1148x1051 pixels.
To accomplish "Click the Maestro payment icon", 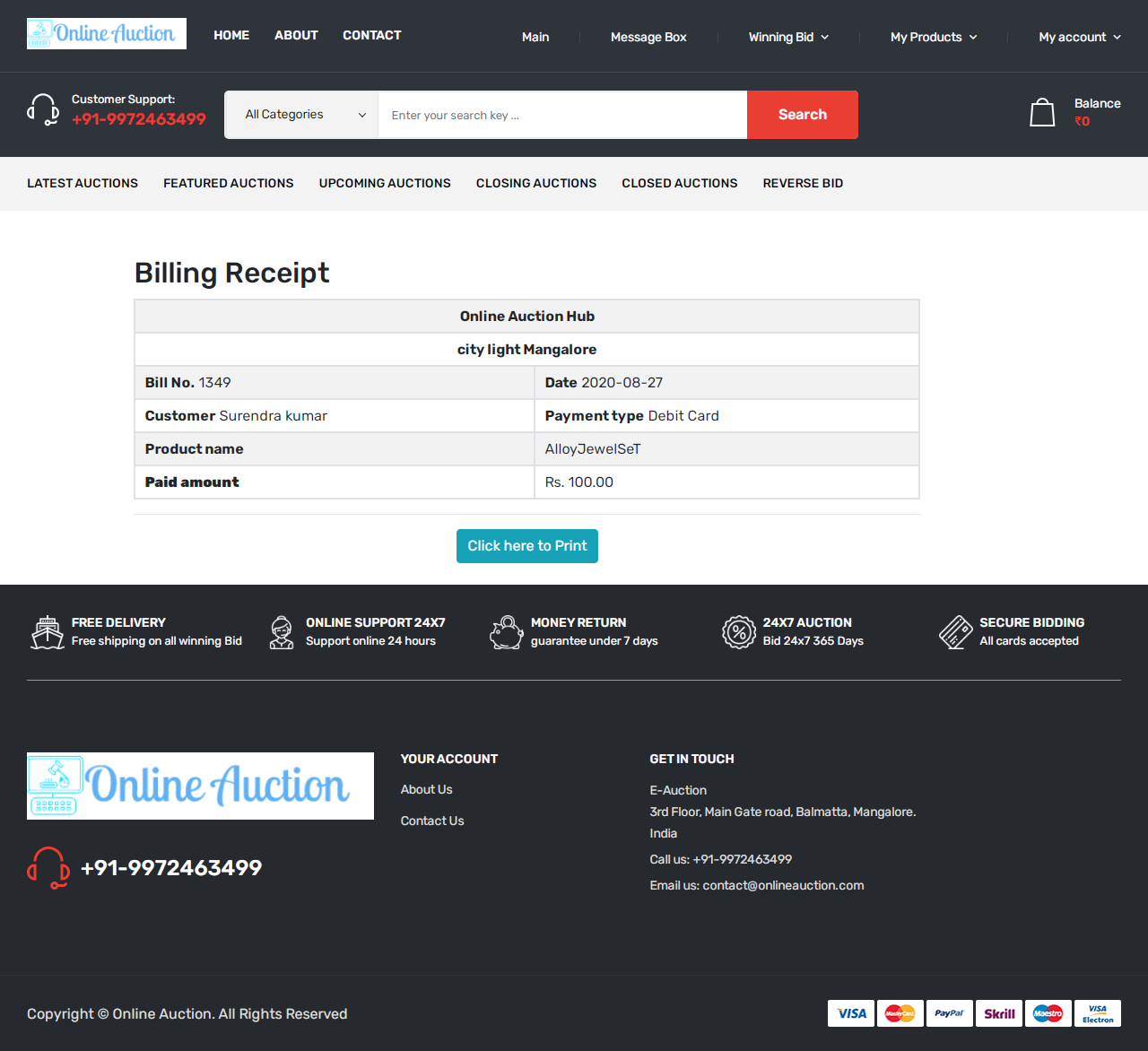I will click(x=1048, y=1013).
